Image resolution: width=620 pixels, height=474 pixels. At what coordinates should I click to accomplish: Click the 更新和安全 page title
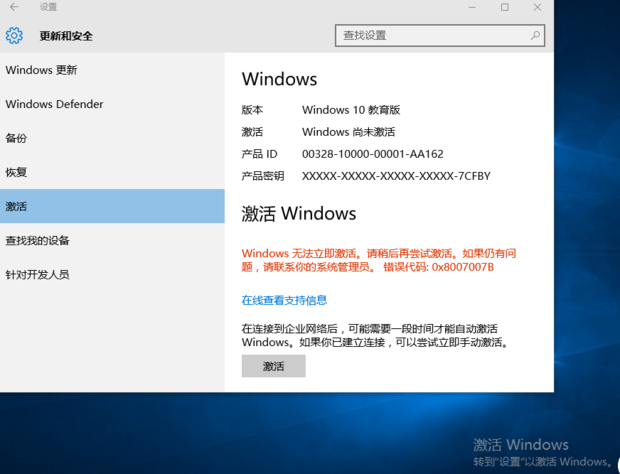click(x=66, y=36)
